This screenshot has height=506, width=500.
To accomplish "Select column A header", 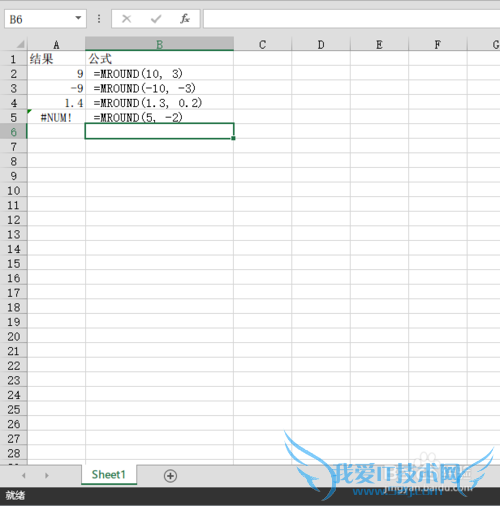I will pyautogui.click(x=56, y=44).
